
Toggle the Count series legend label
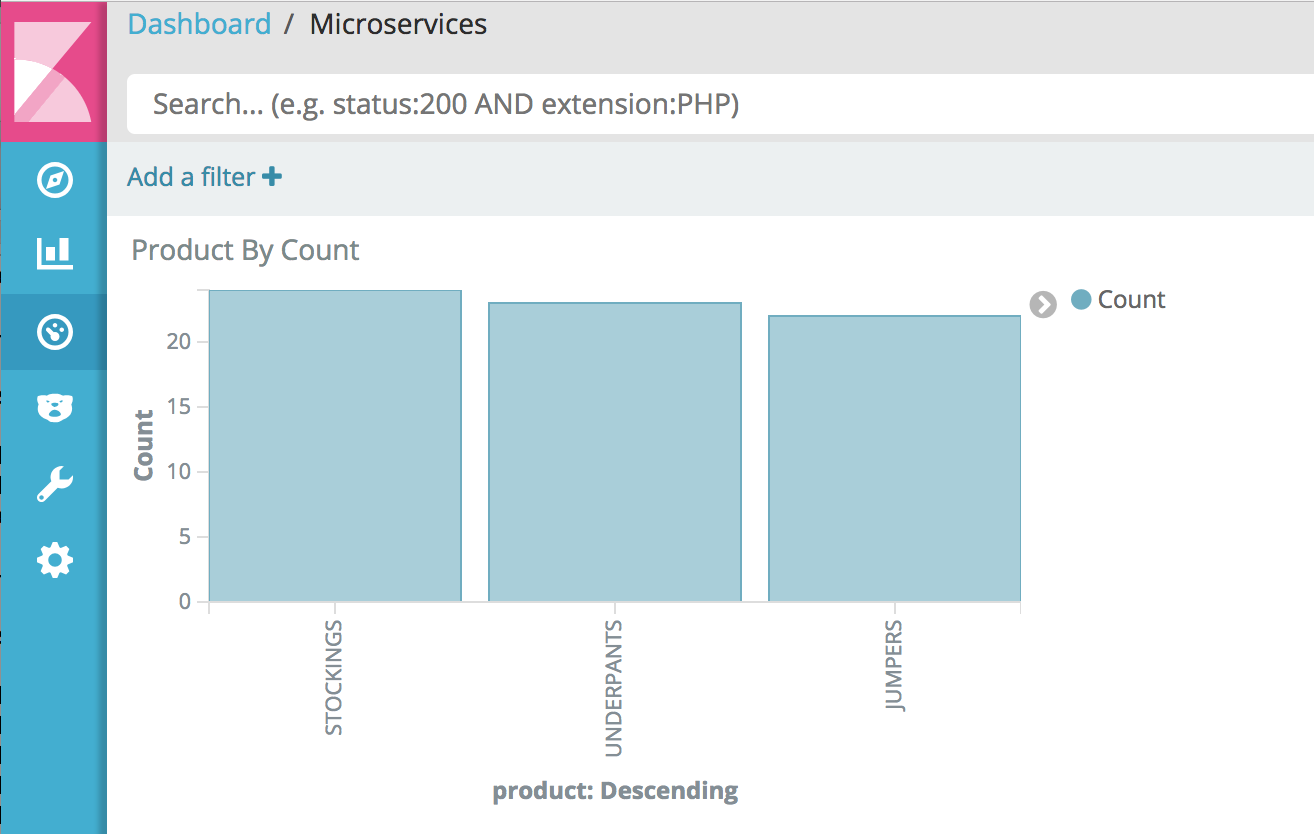(1131, 300)
